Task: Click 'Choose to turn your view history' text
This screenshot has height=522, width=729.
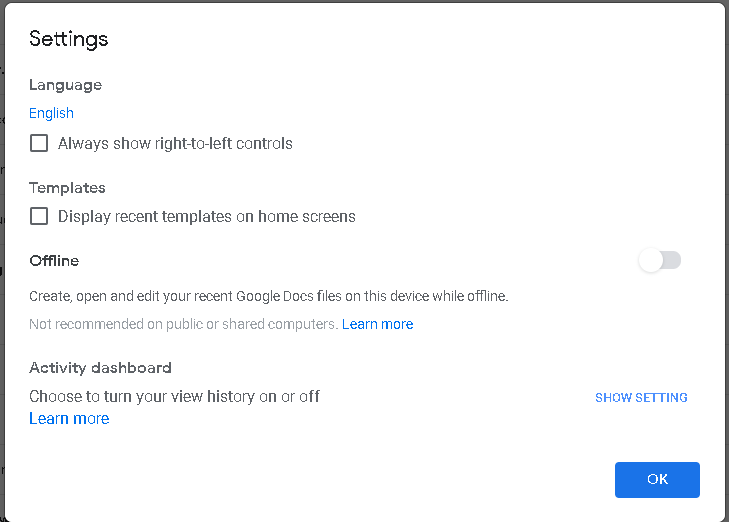Action: (174, 396)
